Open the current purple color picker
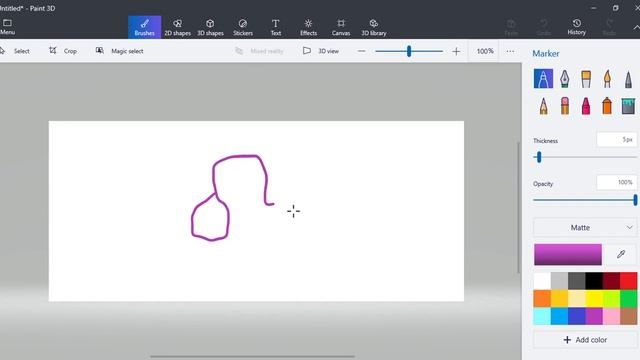Image resolution: width=640 pixels, height=360 pixels. point(568,254)
